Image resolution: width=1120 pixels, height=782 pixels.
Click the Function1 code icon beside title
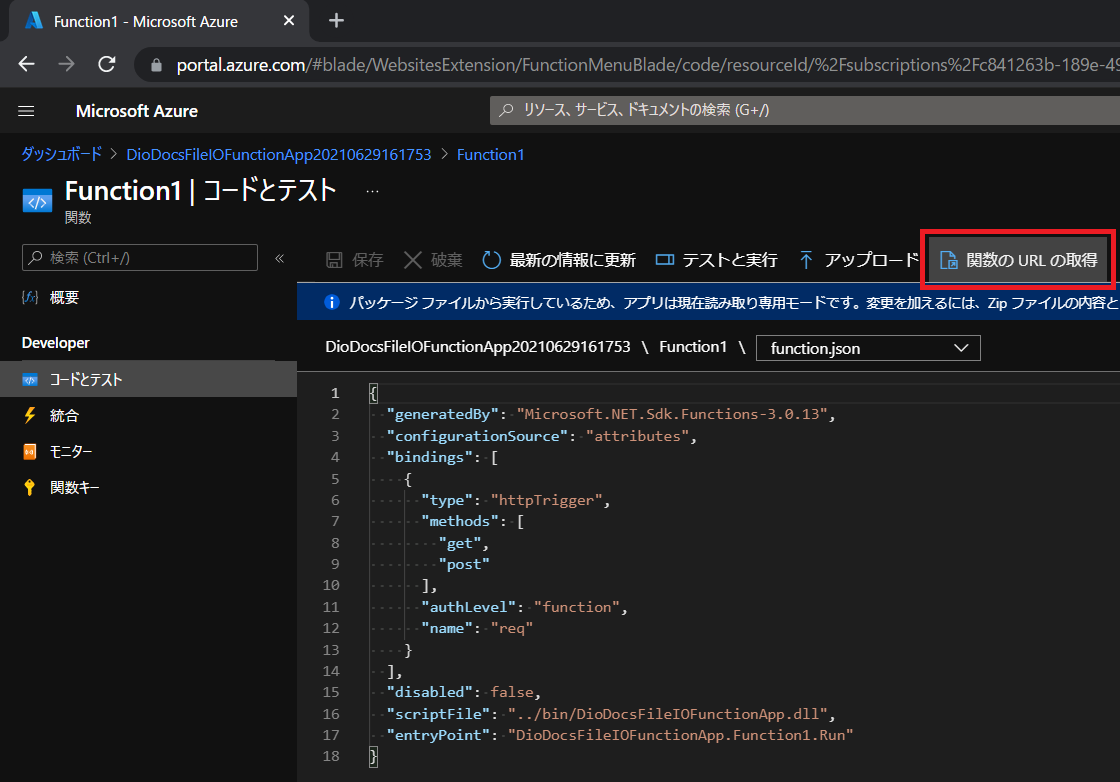tap(37, 201)
